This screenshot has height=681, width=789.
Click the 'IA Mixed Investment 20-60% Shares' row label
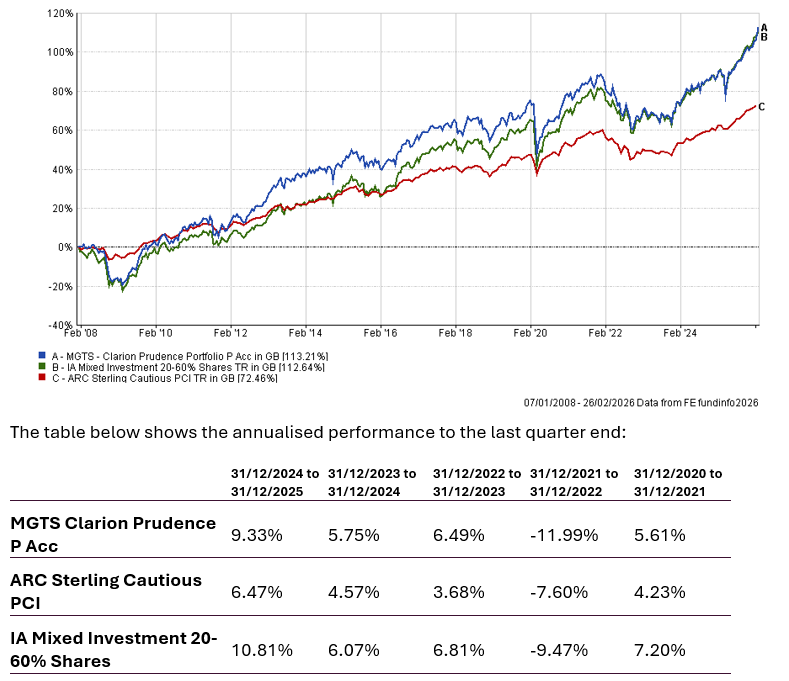[113, 650]
